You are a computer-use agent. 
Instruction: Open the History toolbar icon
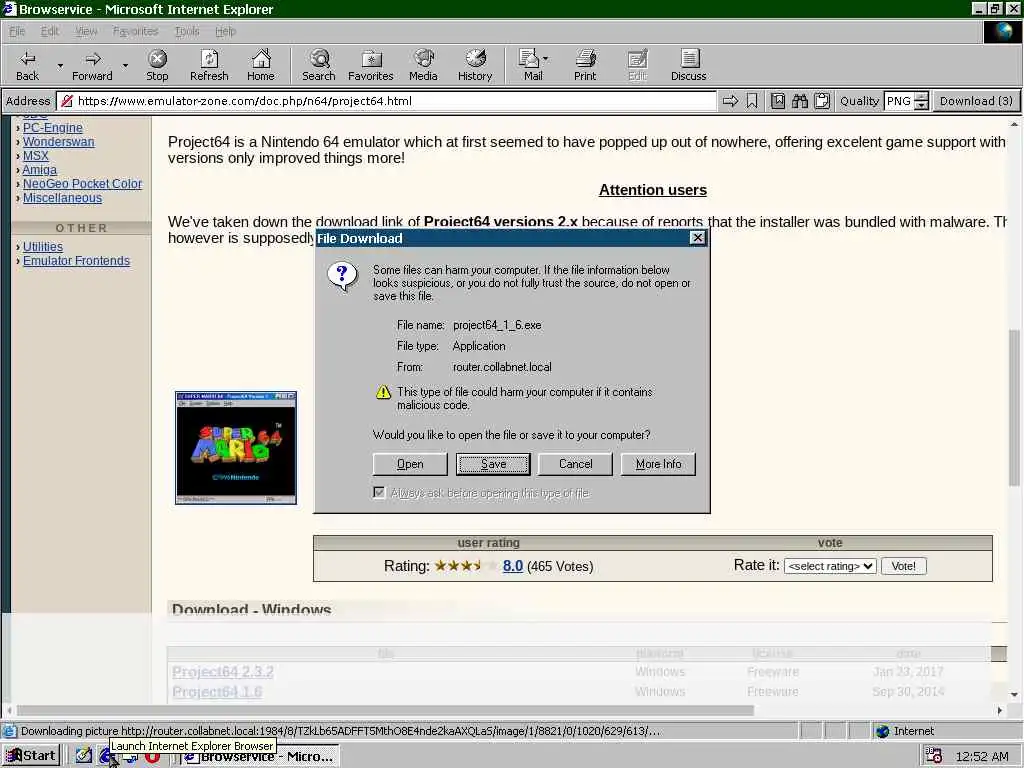[x=475, y=59]
